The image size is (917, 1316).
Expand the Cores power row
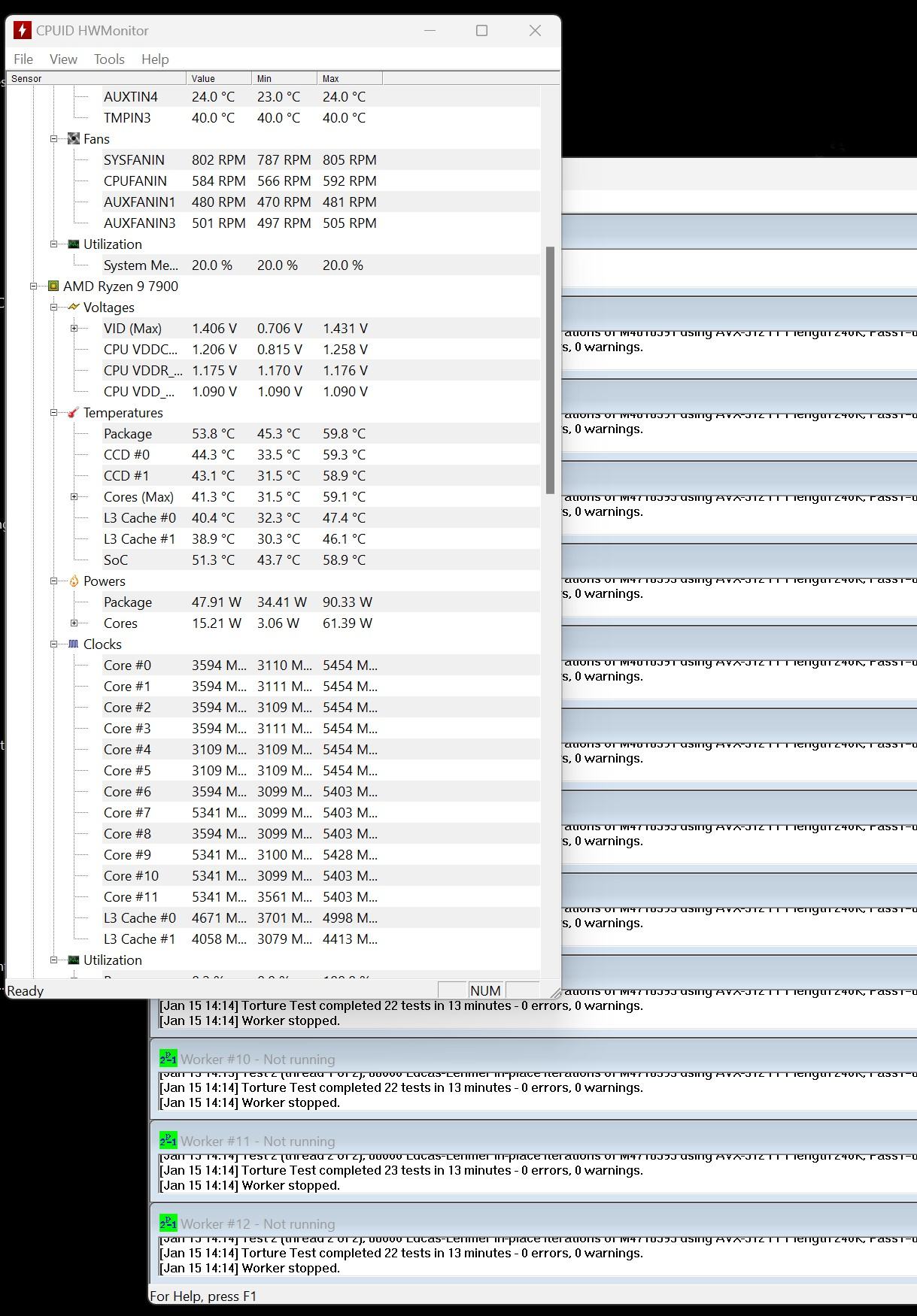pyautogui.click(x=74, y=623)
